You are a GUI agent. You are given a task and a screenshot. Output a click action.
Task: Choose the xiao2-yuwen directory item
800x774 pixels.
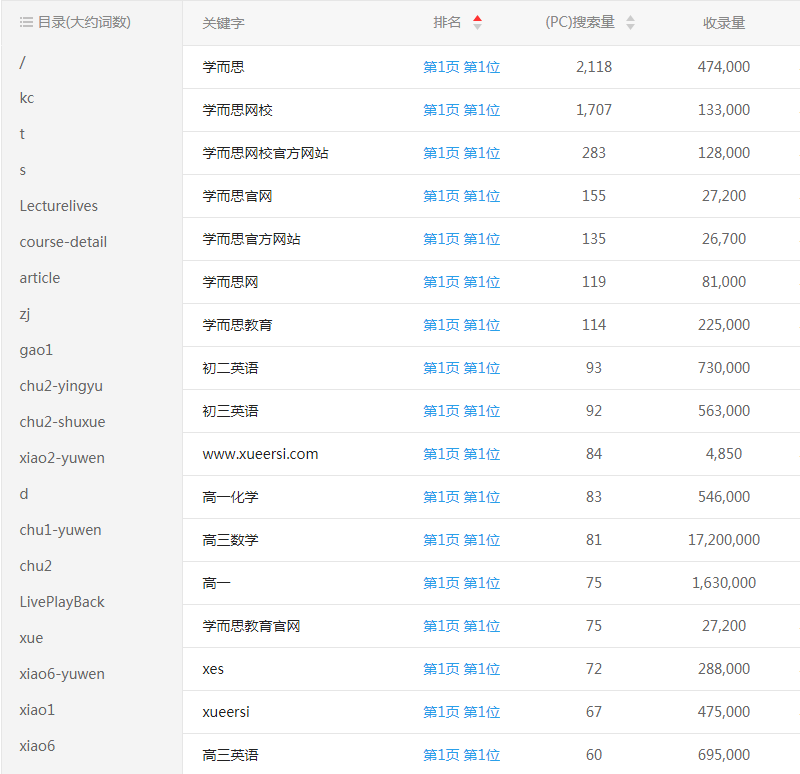(x=62, y=458)
